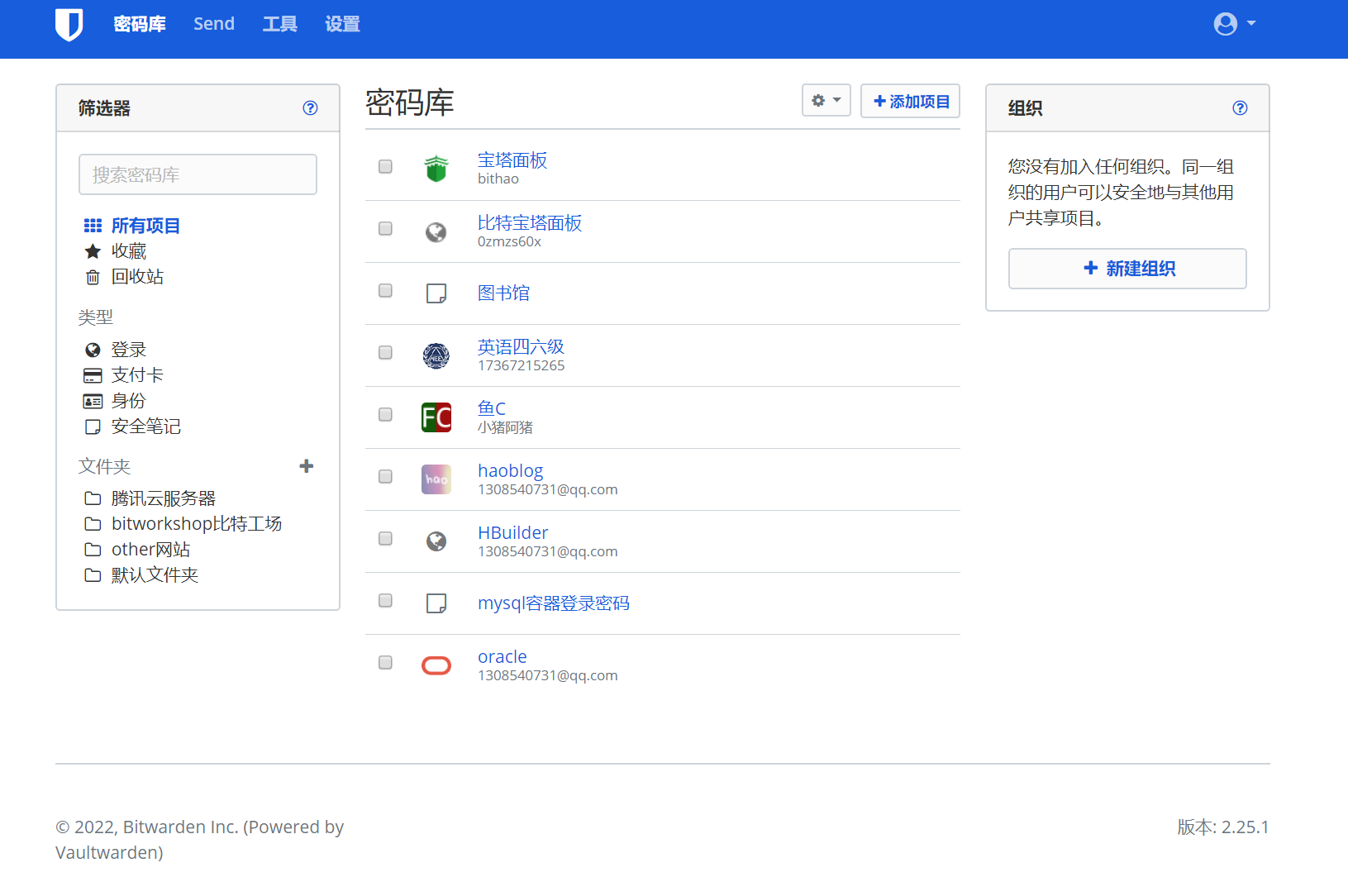The width and height of the screenshot is (1348, 896).
Task: Check the mysql容器登录密码 checkbox
Action: [x=385, y=600]
